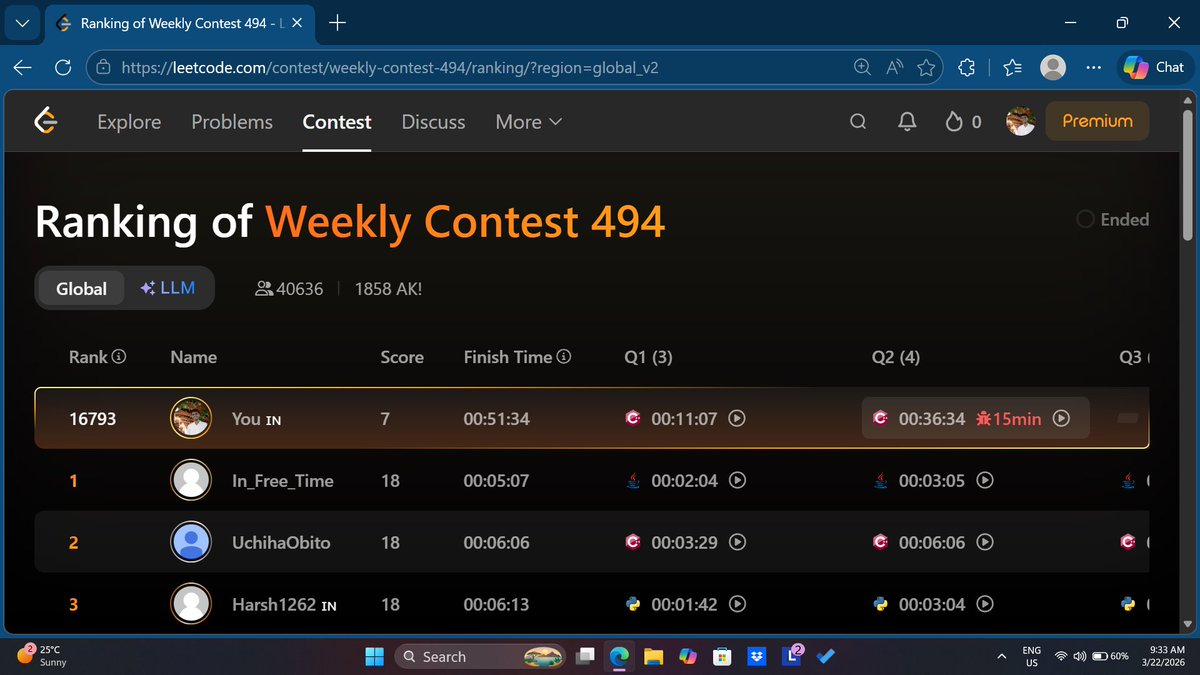Open the weather widget 25°C Sunny
The image size is (1200, 675).
[x=42, y=656]
